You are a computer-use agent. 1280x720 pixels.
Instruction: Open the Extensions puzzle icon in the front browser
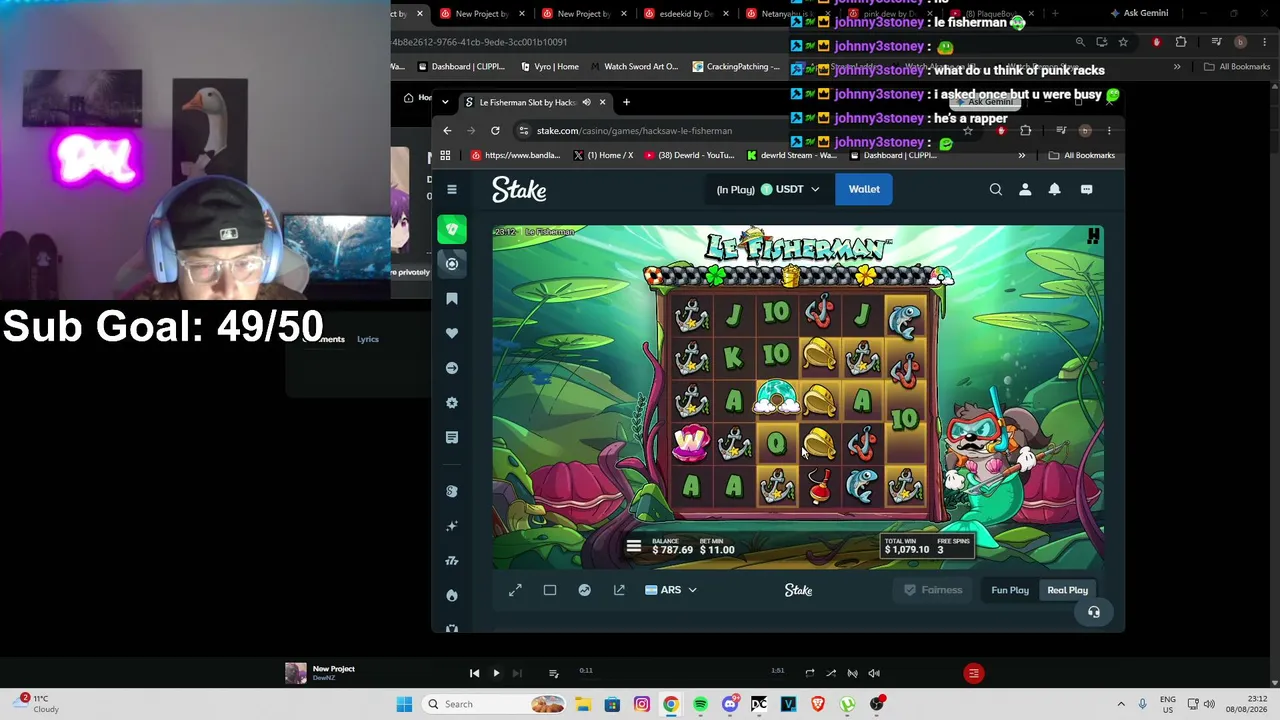[x=1025, y=130]
